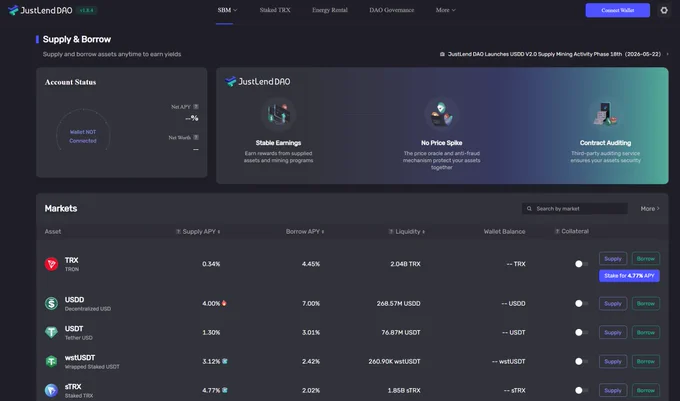Click the sTRX token icon
The image size is (680, 401).
[51, 390]
